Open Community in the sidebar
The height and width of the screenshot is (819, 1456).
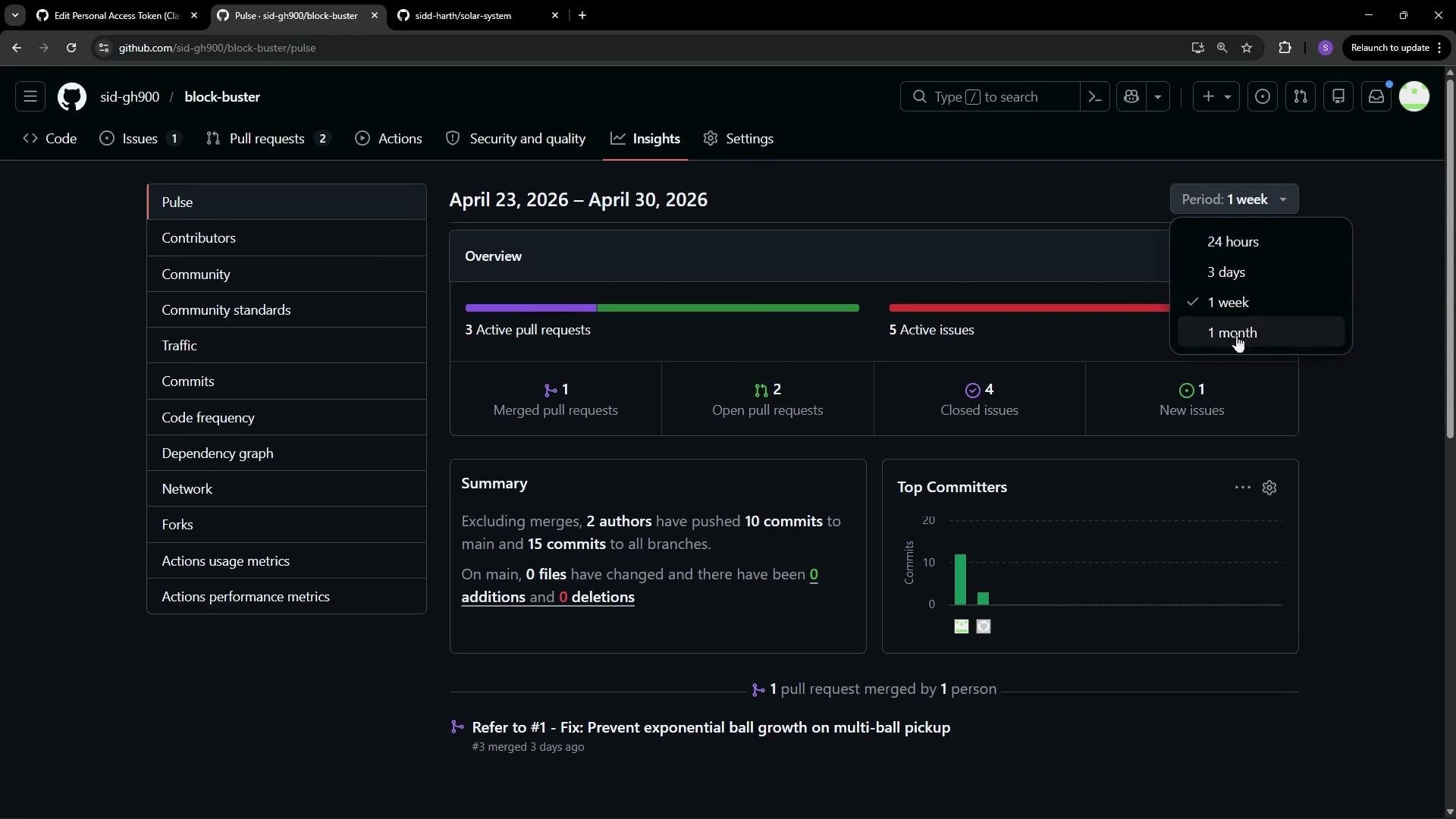point(287,275)
